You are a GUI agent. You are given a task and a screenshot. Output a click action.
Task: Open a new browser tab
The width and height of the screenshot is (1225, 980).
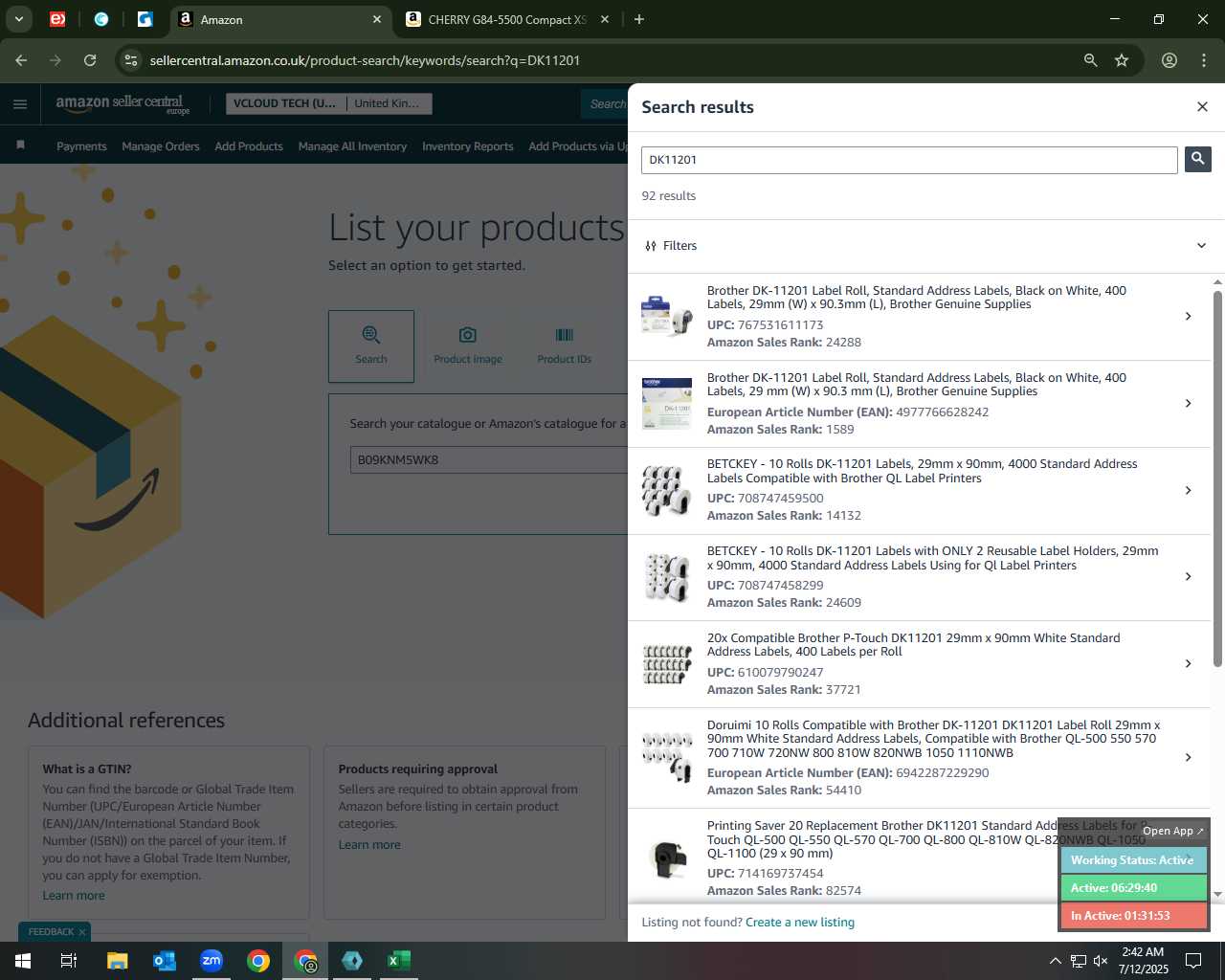point(639,19)
